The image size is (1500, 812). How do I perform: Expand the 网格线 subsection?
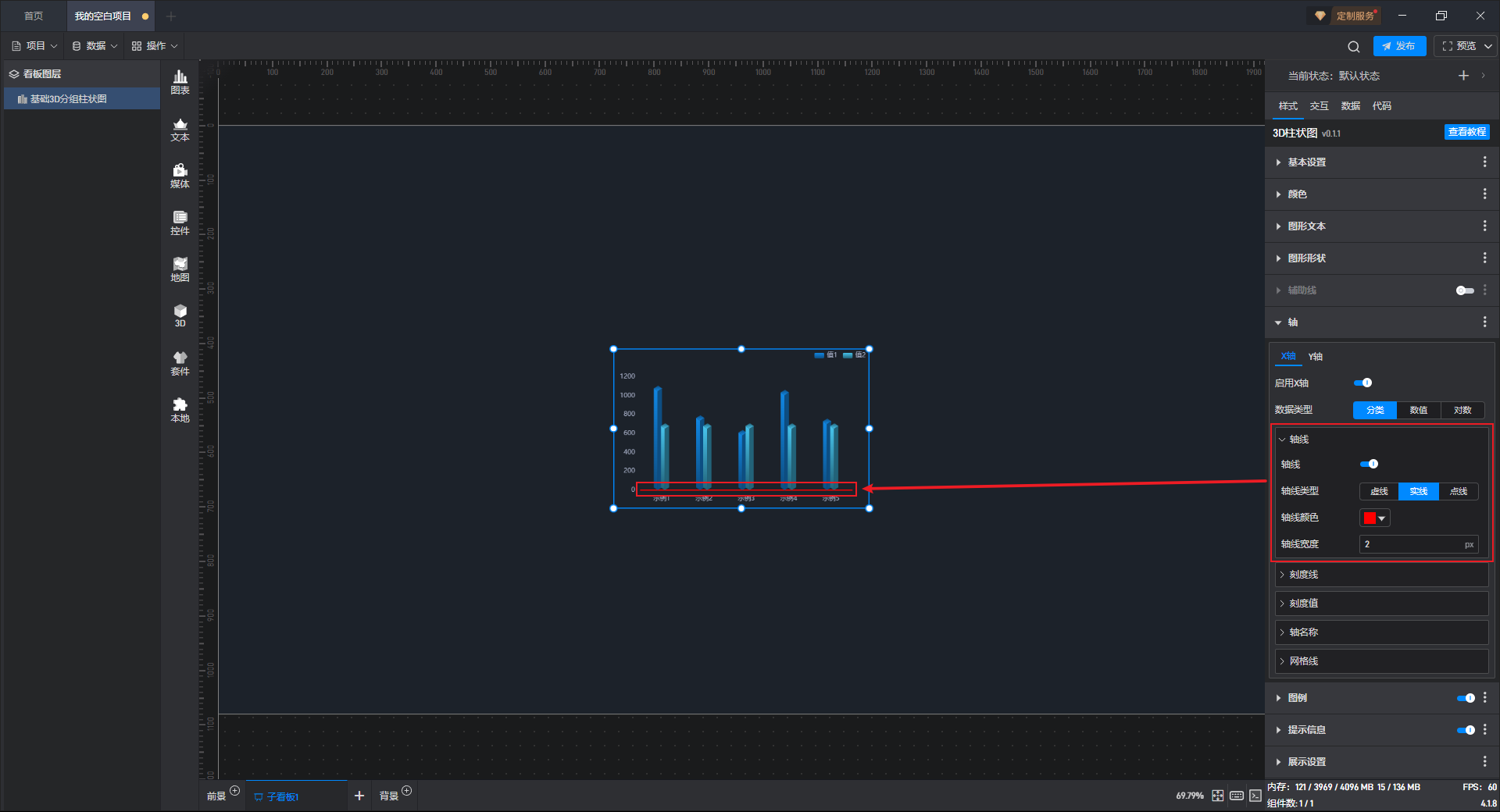pos(1381,661)
